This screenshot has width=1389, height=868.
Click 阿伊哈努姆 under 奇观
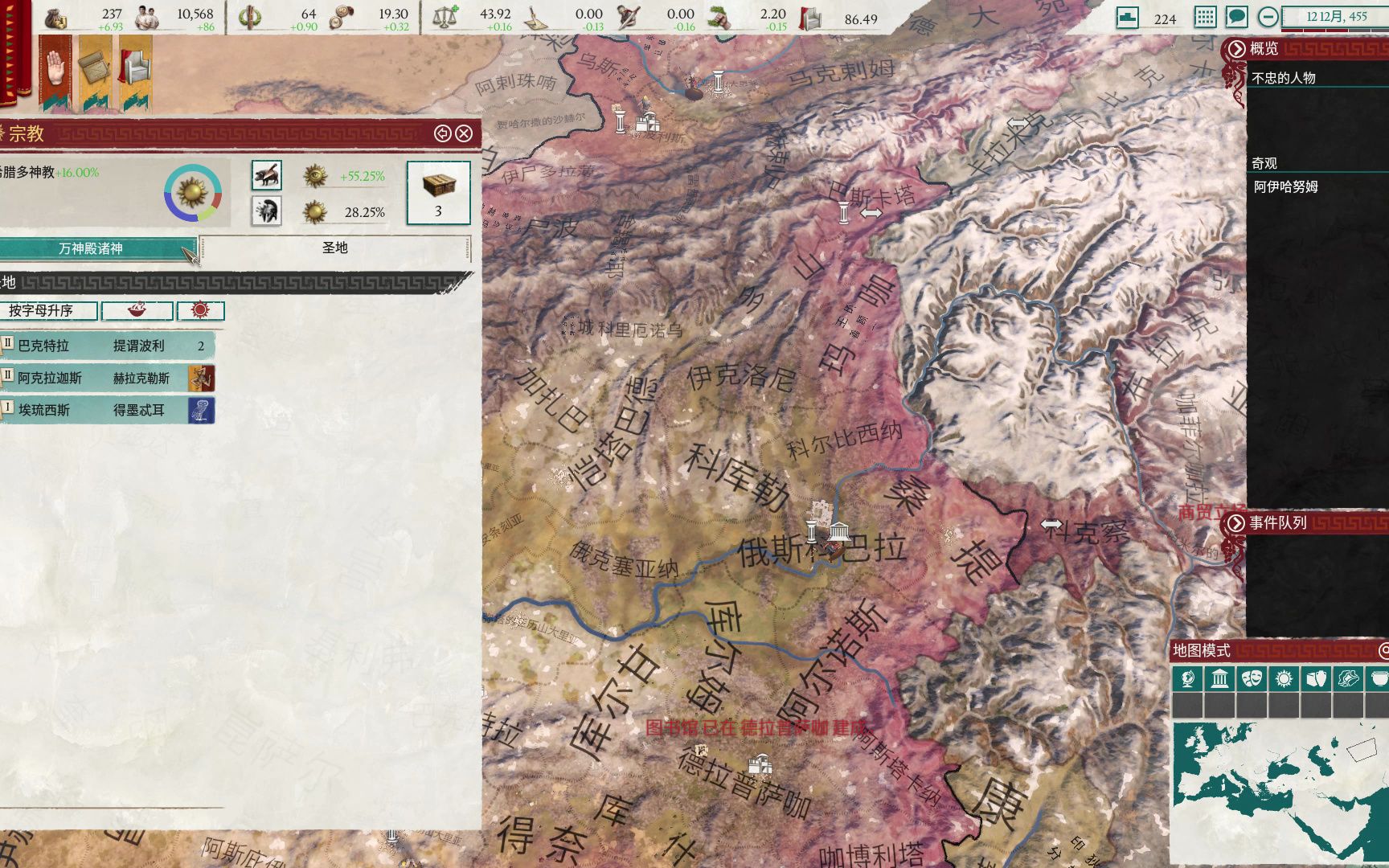coord(1286,186)
